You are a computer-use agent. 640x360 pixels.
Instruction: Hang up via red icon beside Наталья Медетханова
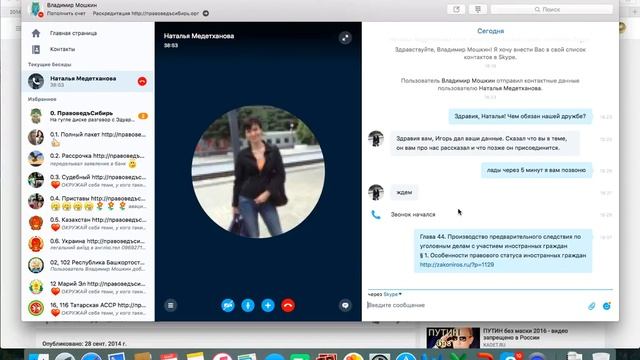tap(142, 81)
